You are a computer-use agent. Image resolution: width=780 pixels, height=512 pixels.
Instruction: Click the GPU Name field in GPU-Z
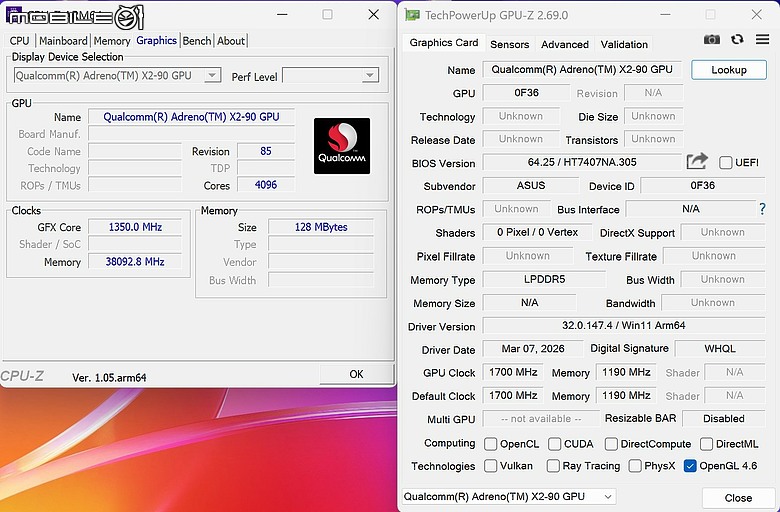[x=582, y=69]
